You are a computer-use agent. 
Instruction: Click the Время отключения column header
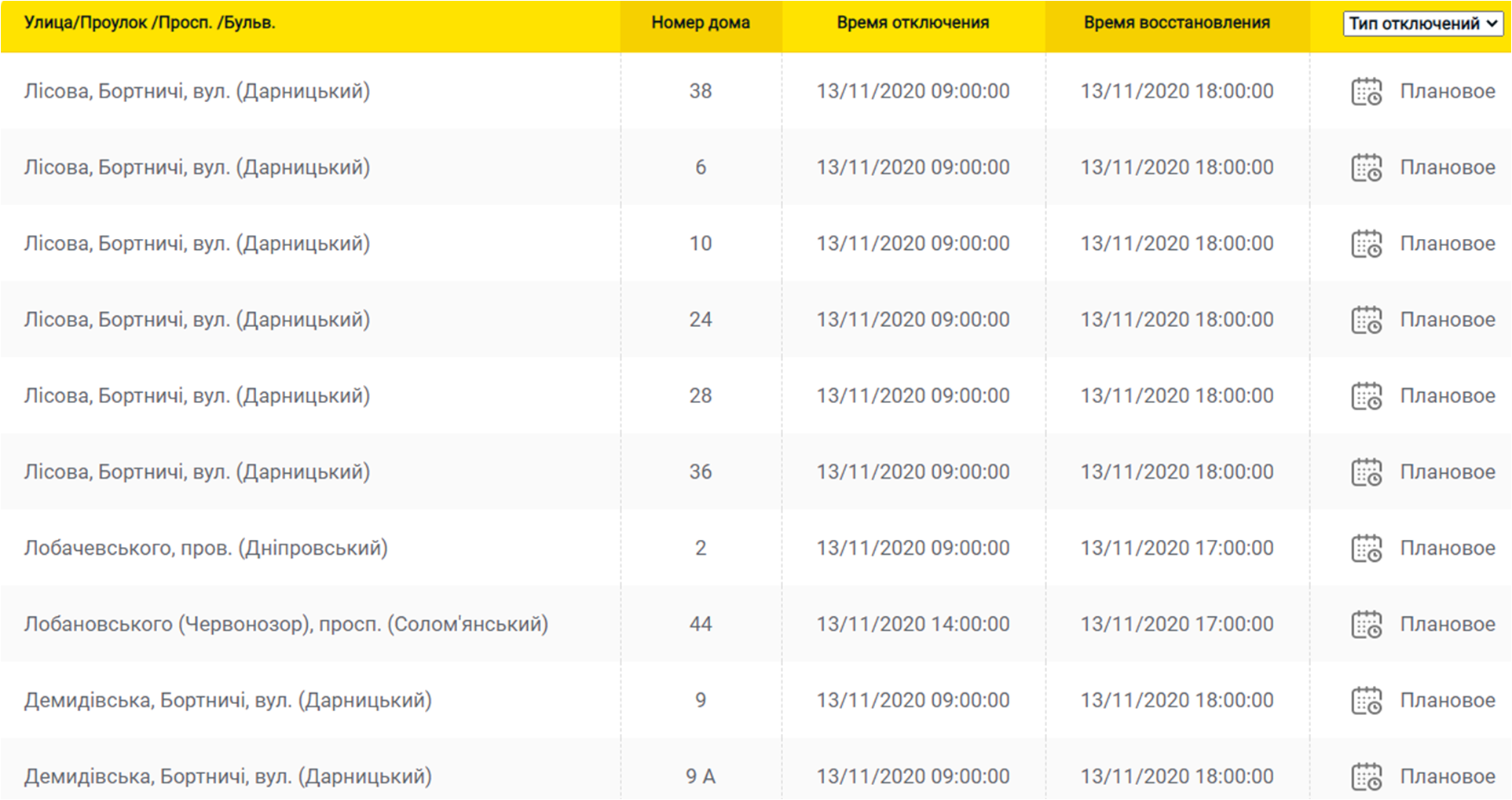click(x=913, y=23)
